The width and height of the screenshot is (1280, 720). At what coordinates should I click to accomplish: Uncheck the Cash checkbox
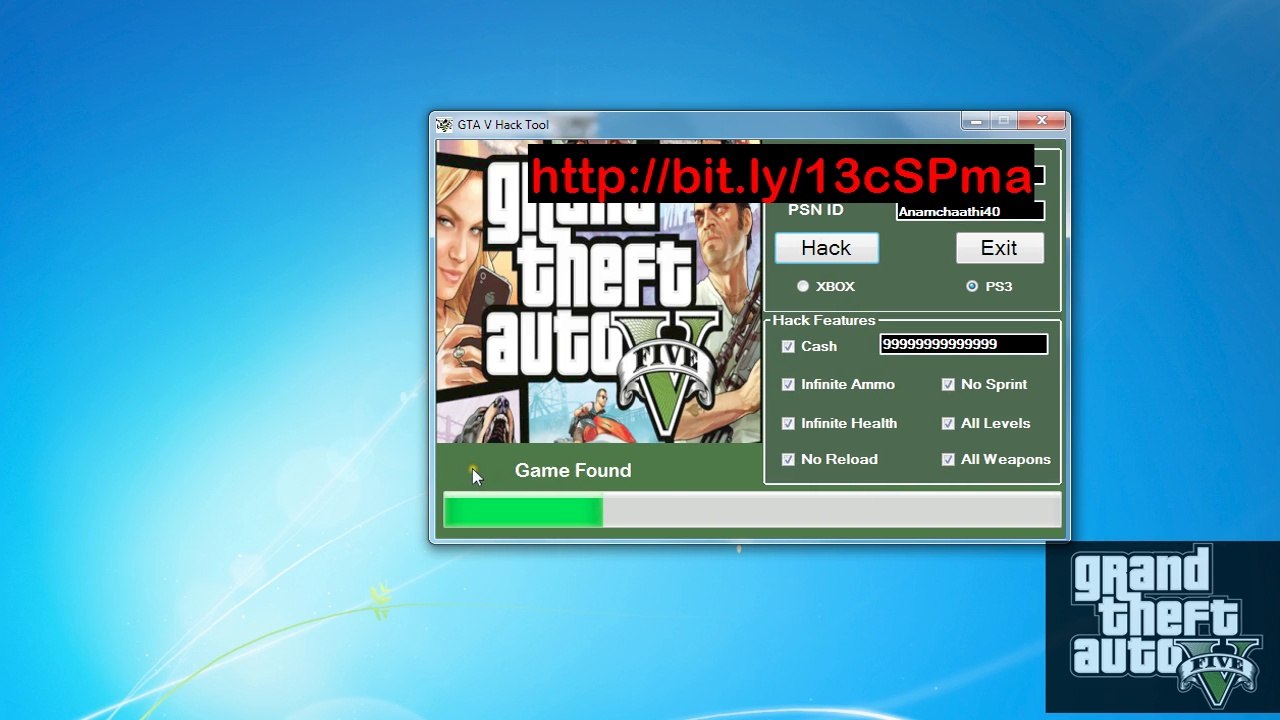tap(788, 346)
